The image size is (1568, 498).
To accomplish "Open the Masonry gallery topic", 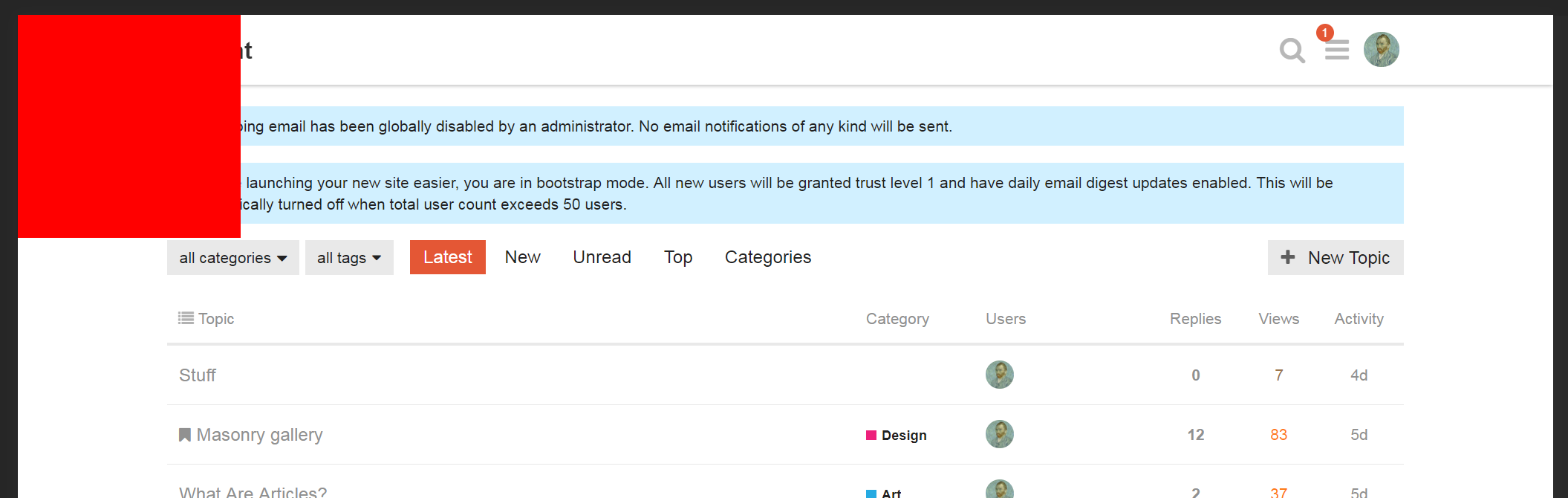I will 259,435.
